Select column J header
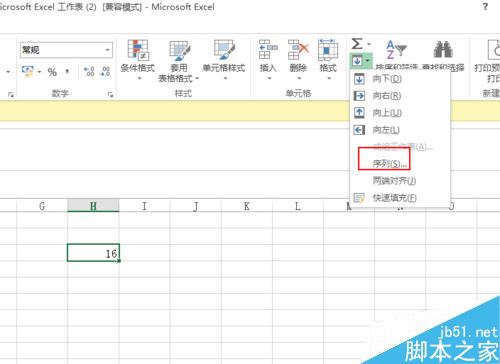This screenshot has width=500, height=364. tap(196, 206)
